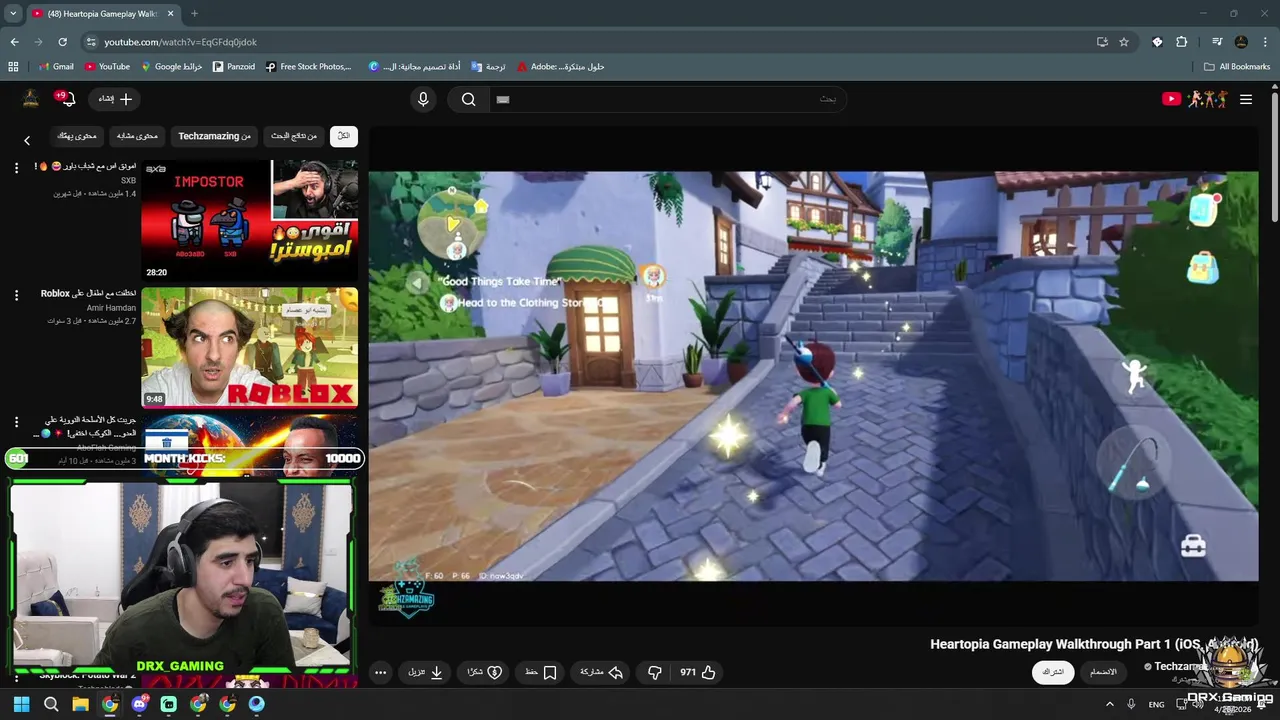Open the Panzoid bookmark
Image resolution: width=1280 pixels, height=720 pixels.
(x=234, y=67)
